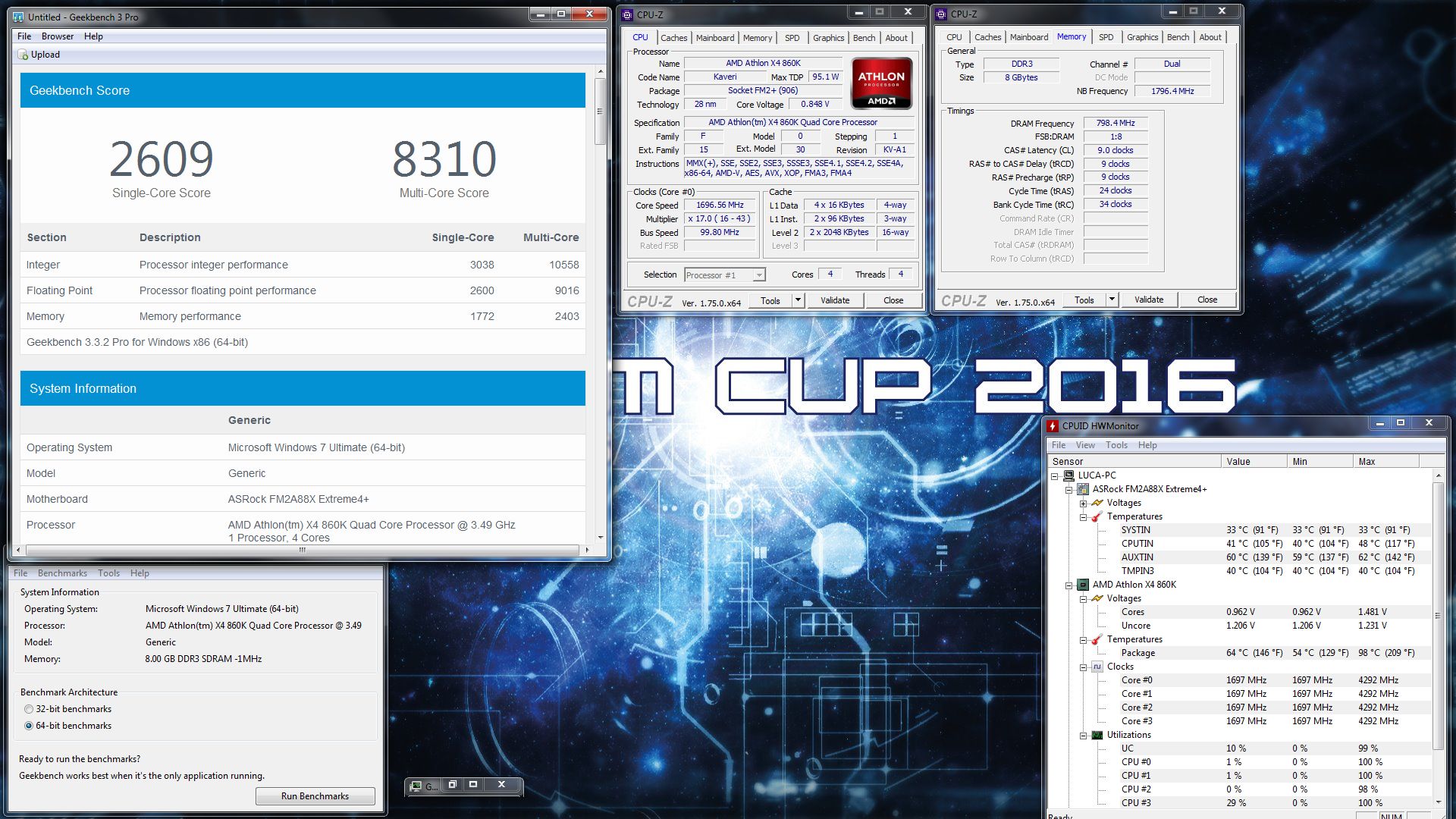Click the Multi-Core Score 8310
1456x819 pixels.
pyautogui.click(x=444, y=159)
